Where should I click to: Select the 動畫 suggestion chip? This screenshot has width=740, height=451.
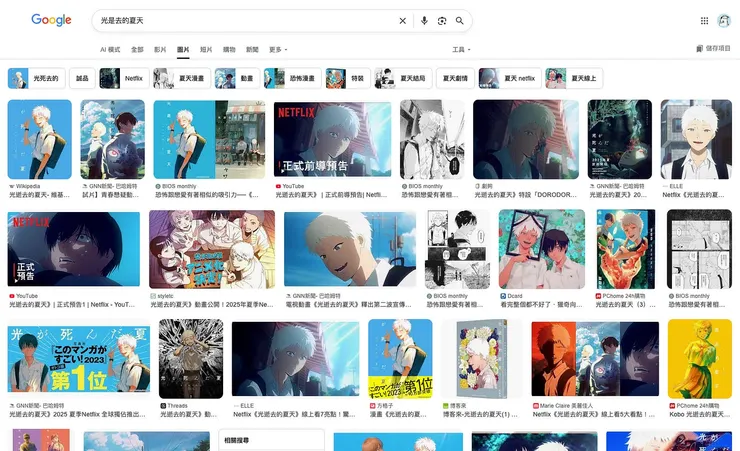tap(237, 78)
